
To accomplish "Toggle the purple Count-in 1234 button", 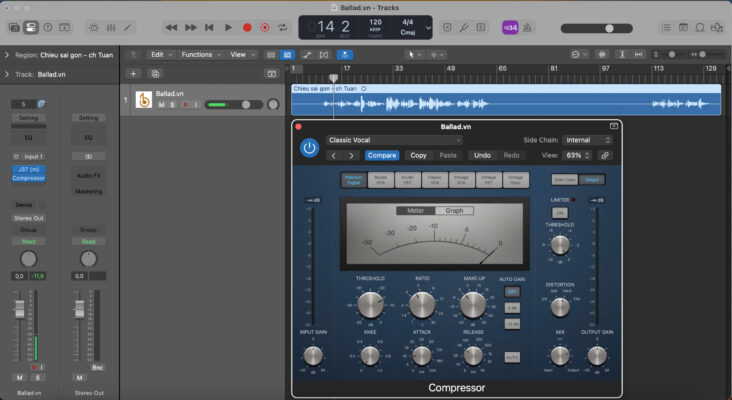I will click(510, 28).
